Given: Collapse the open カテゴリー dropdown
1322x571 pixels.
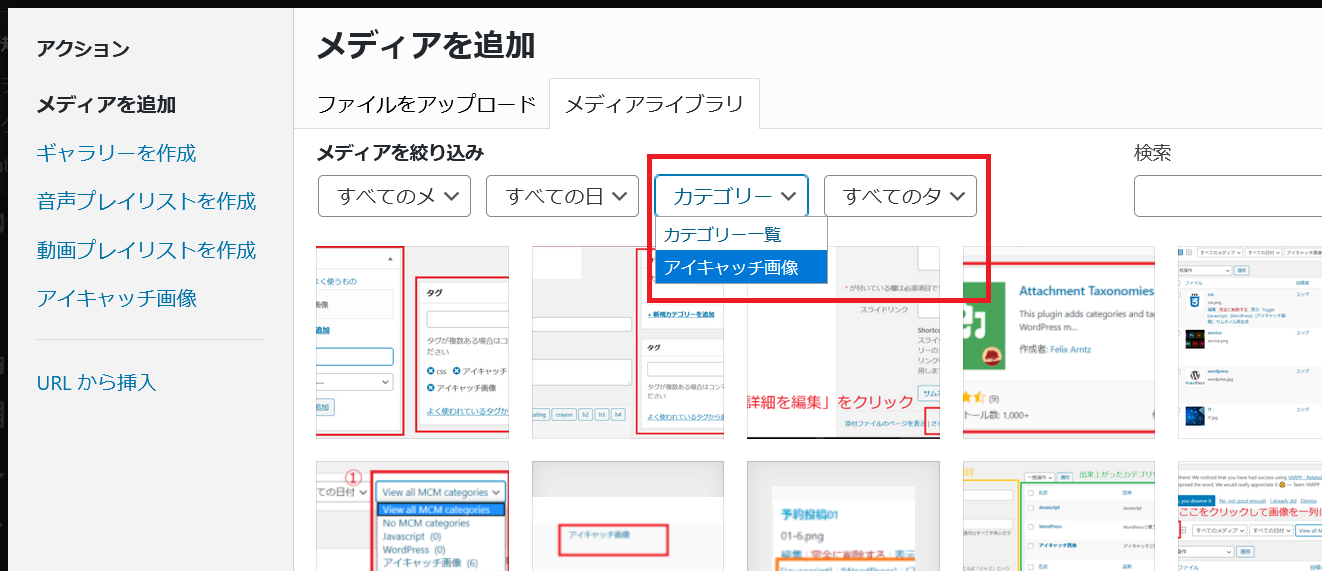Looking at the screenshot, I should pyautogui.click(x=731, y=196).
